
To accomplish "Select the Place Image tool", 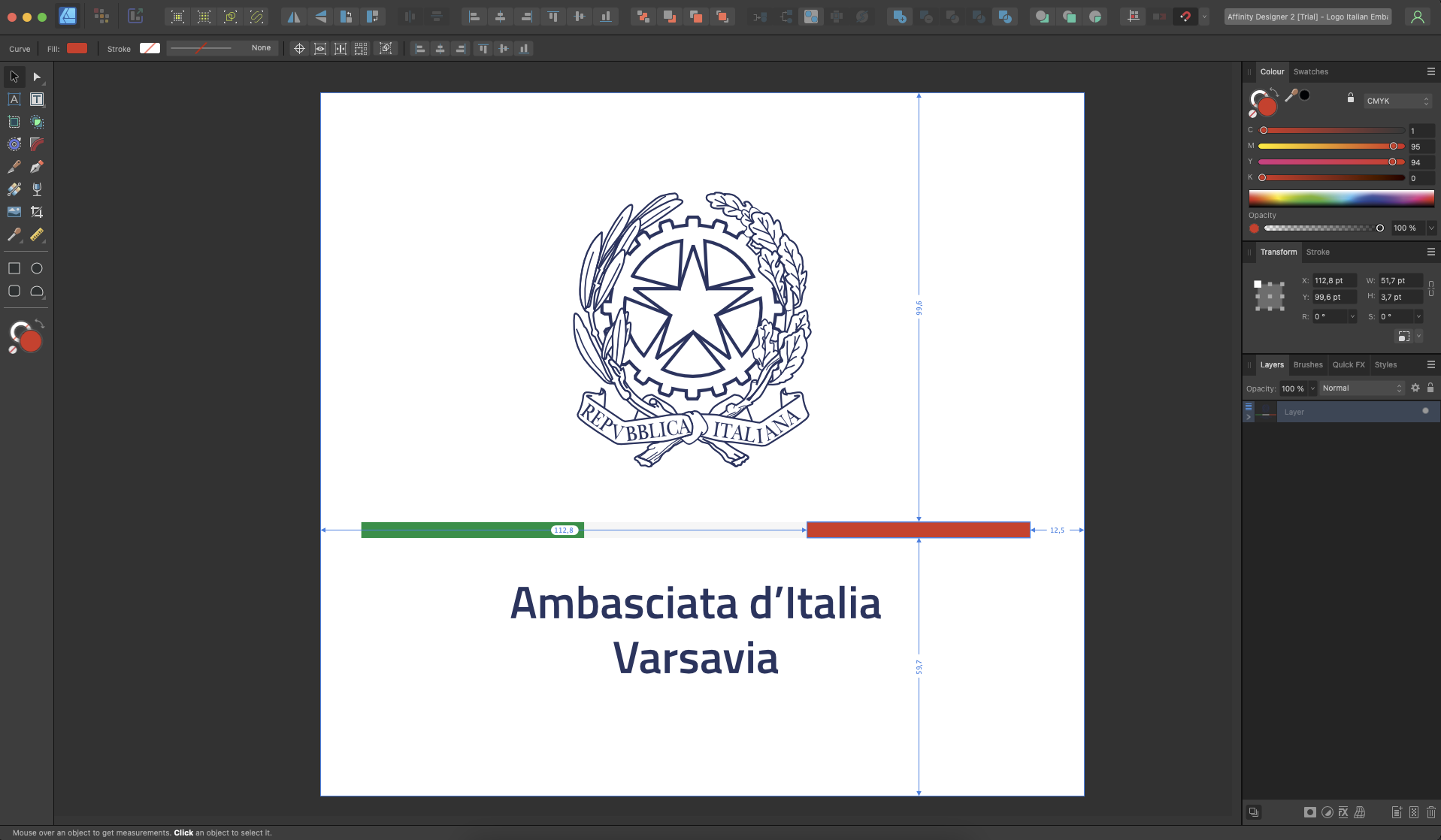I will click(x=14, y=212).
